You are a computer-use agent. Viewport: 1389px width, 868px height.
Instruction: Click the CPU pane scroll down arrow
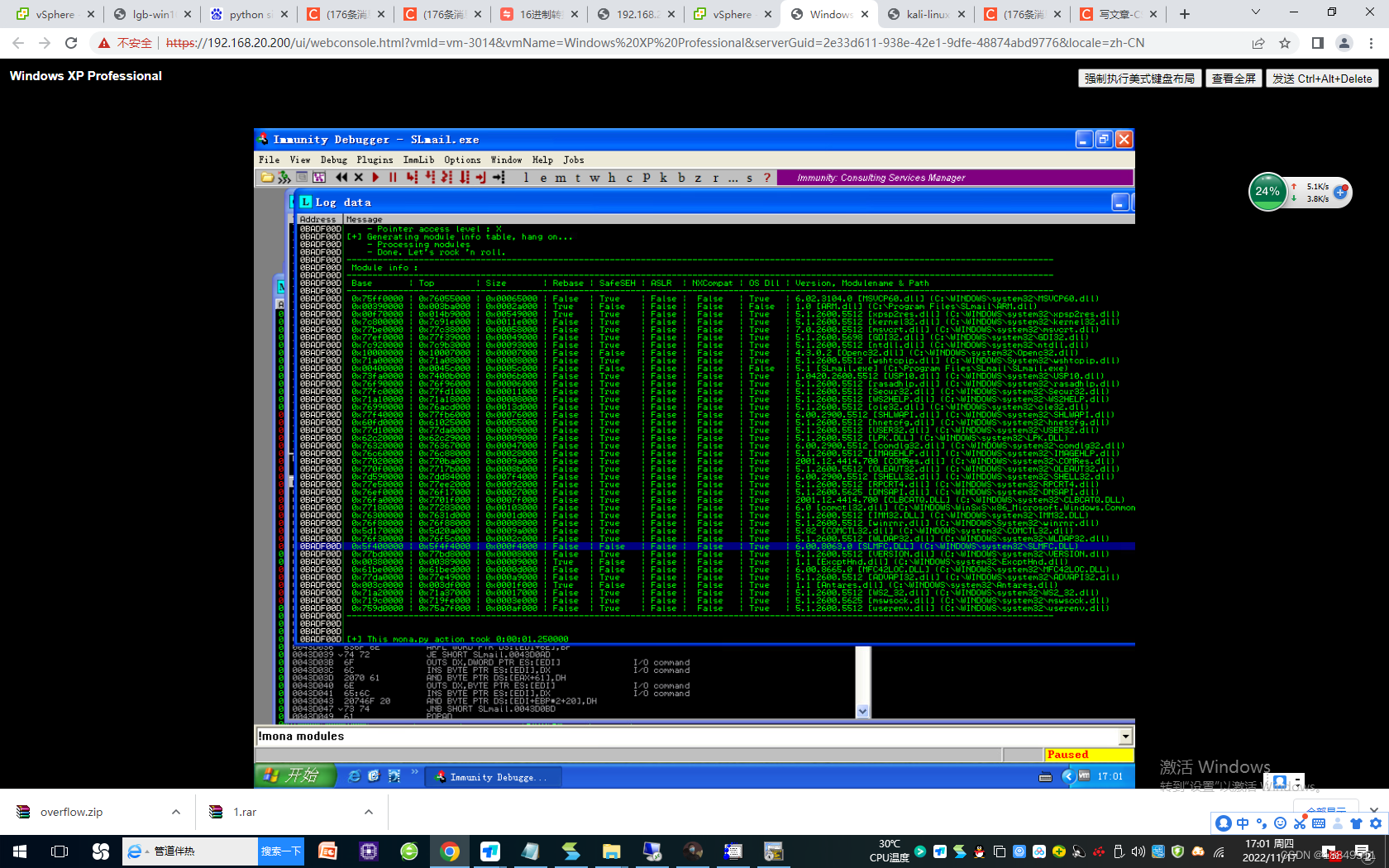(862, 711)
